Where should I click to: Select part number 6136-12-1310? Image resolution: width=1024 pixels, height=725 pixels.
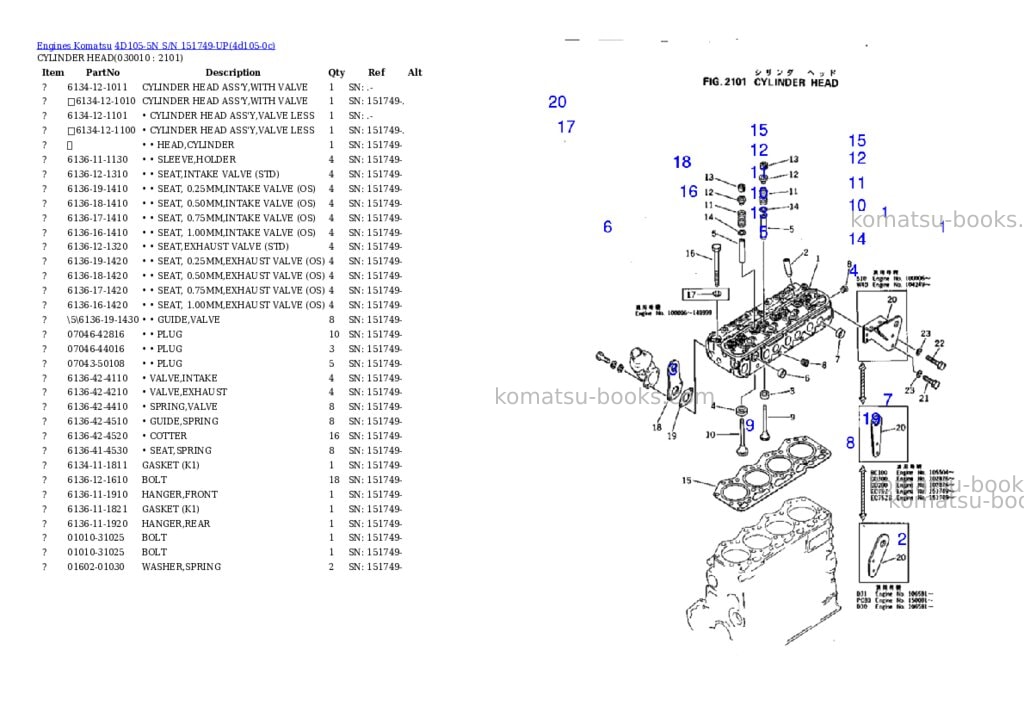97,174
